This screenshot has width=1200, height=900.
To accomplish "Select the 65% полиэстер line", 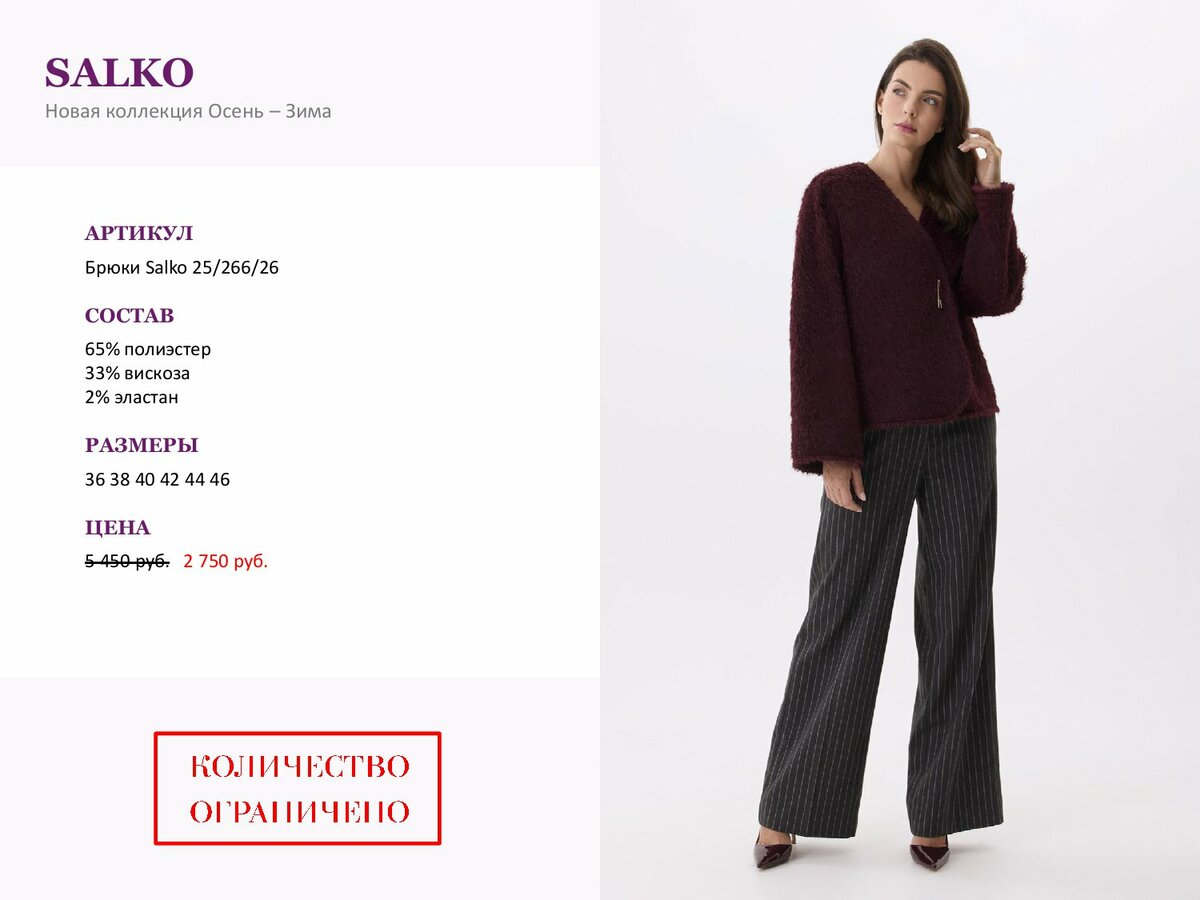I will point(148,350).
